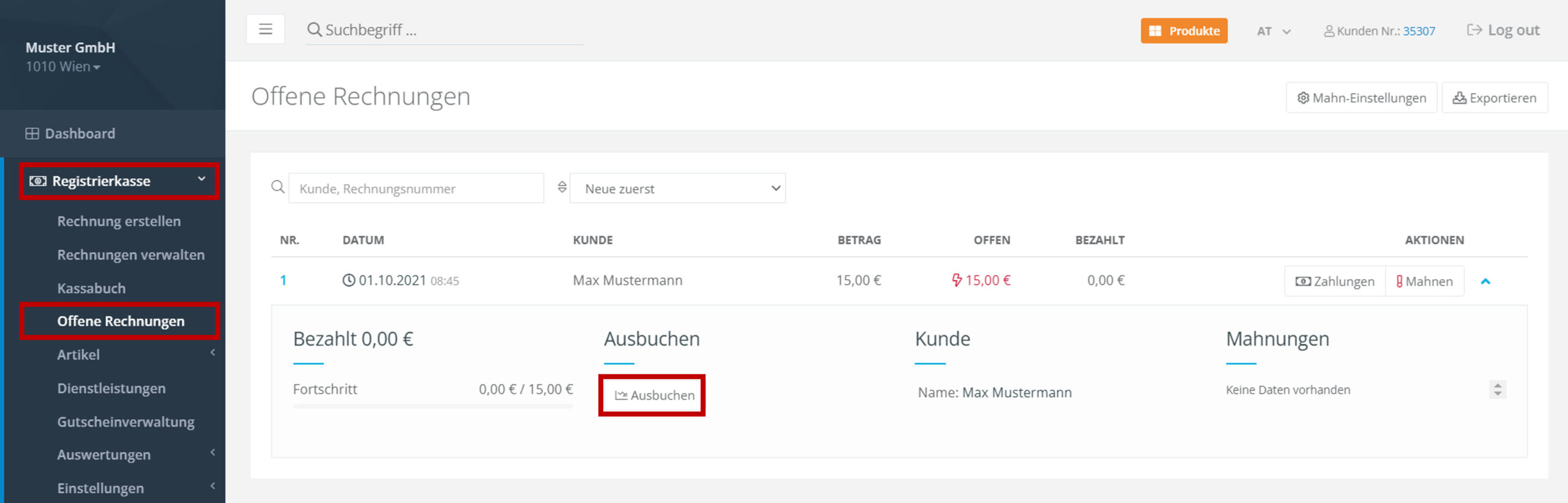
Task: Click the Max Mustermann customer cell
Action: pyautogui.click(x=627, y=280)
